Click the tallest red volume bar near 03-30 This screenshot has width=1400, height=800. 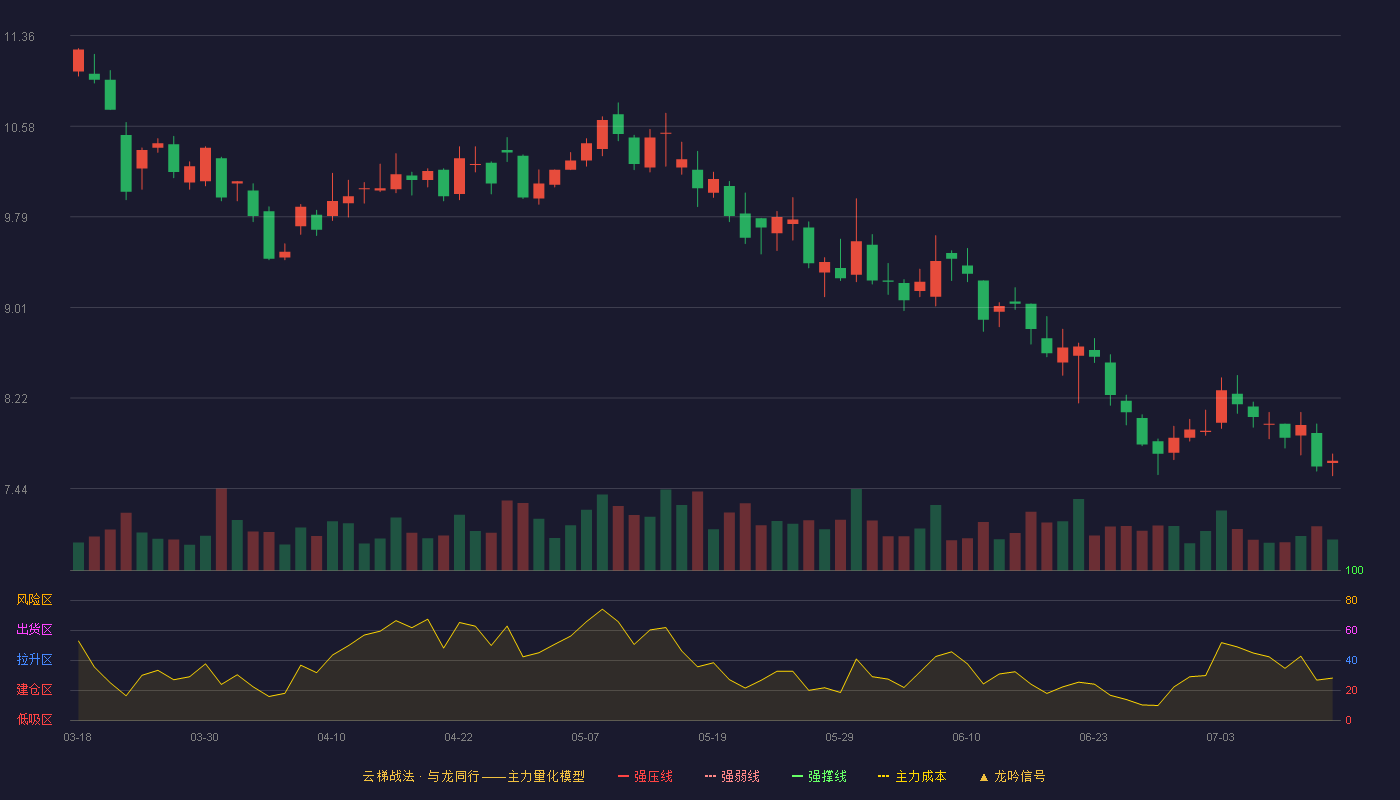coord(221,529)
